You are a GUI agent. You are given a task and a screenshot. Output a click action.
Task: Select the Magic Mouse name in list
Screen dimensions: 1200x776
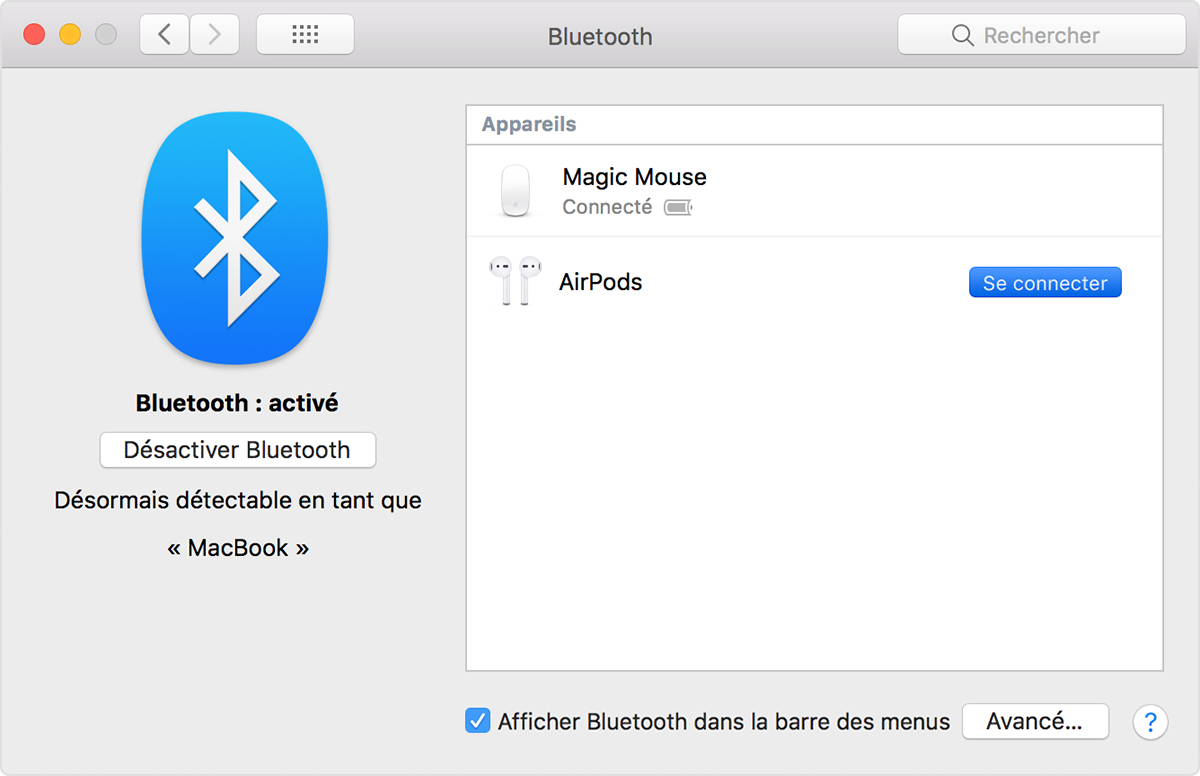pyautogui.click(x=634, y=177)
